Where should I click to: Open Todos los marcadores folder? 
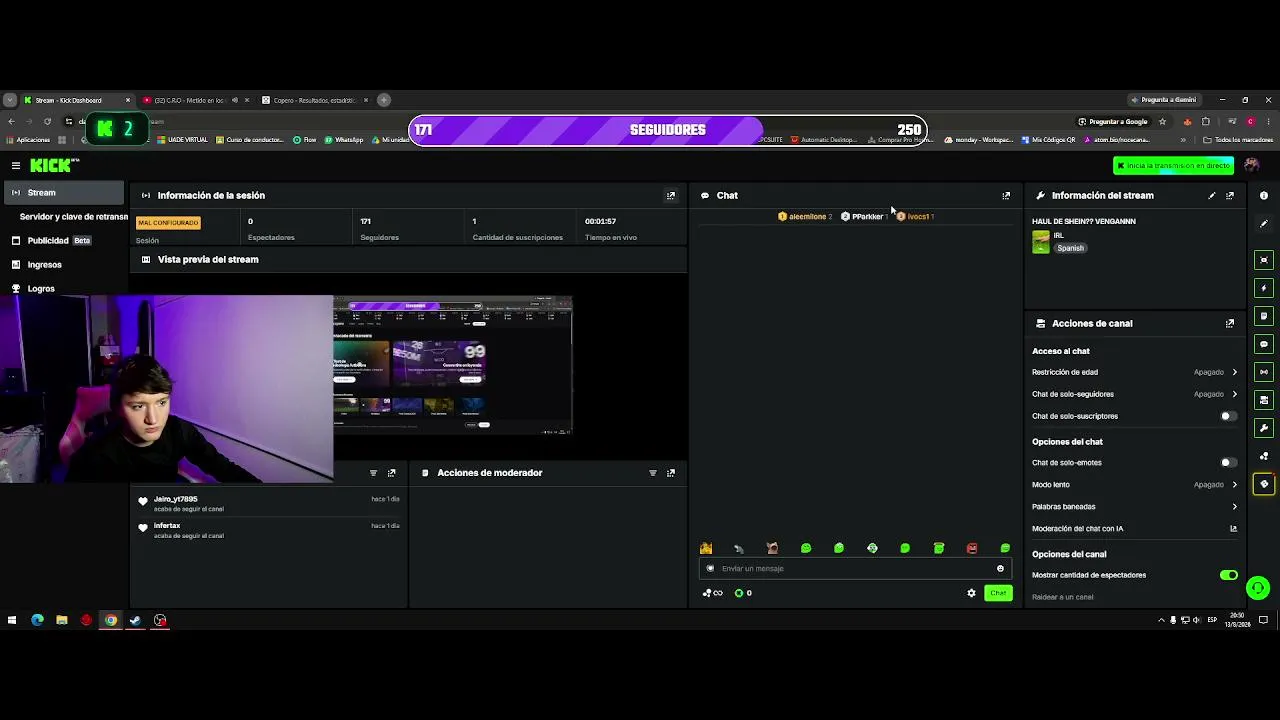click(1238, 140)
